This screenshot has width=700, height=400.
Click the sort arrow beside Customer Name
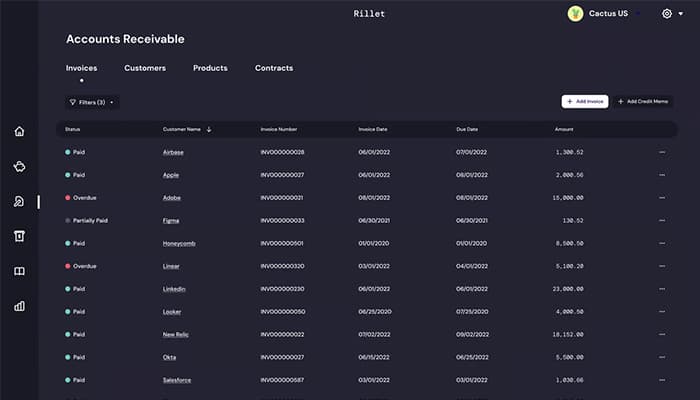(209, 129)
